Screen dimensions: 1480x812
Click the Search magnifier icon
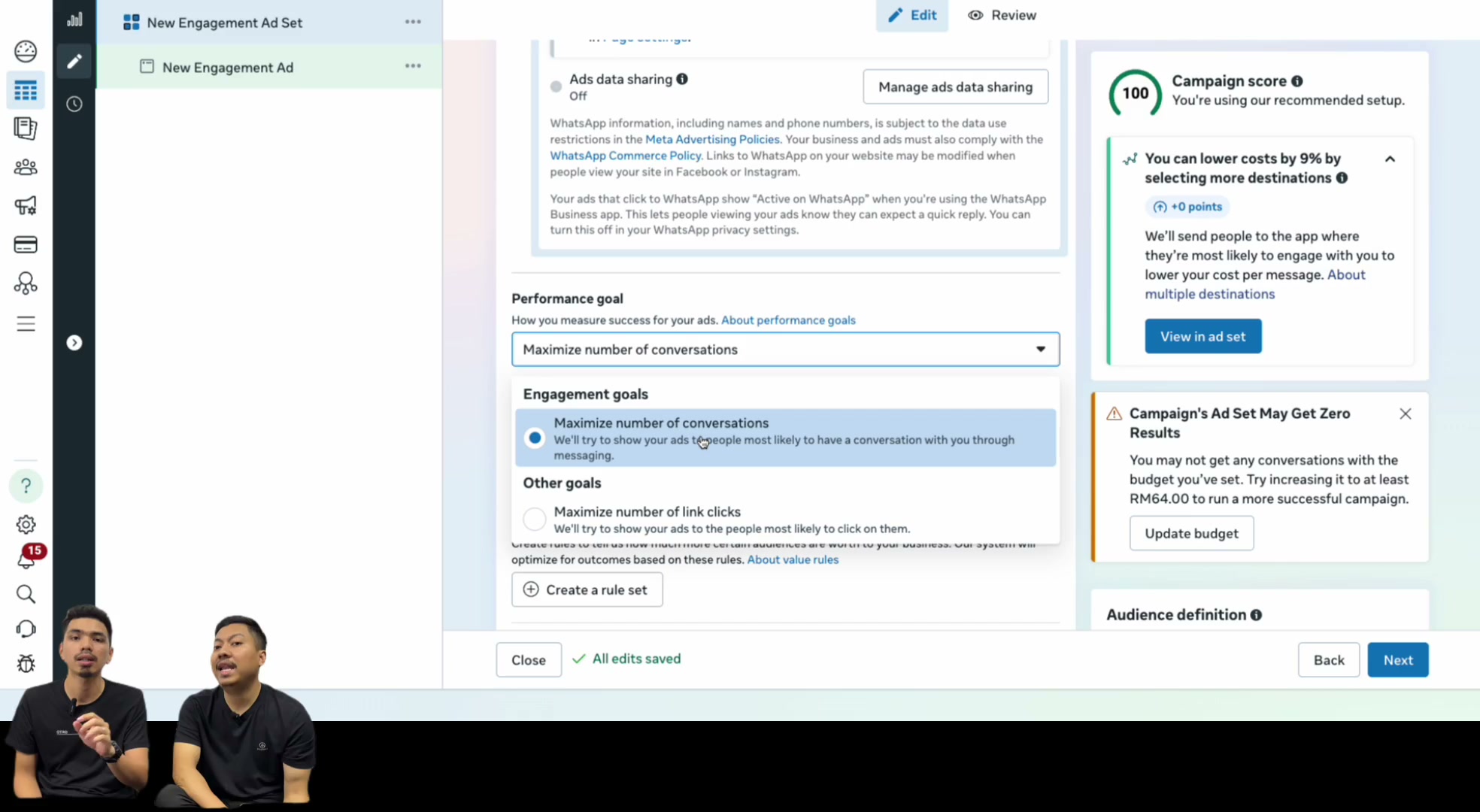click(x=26, y=594)
